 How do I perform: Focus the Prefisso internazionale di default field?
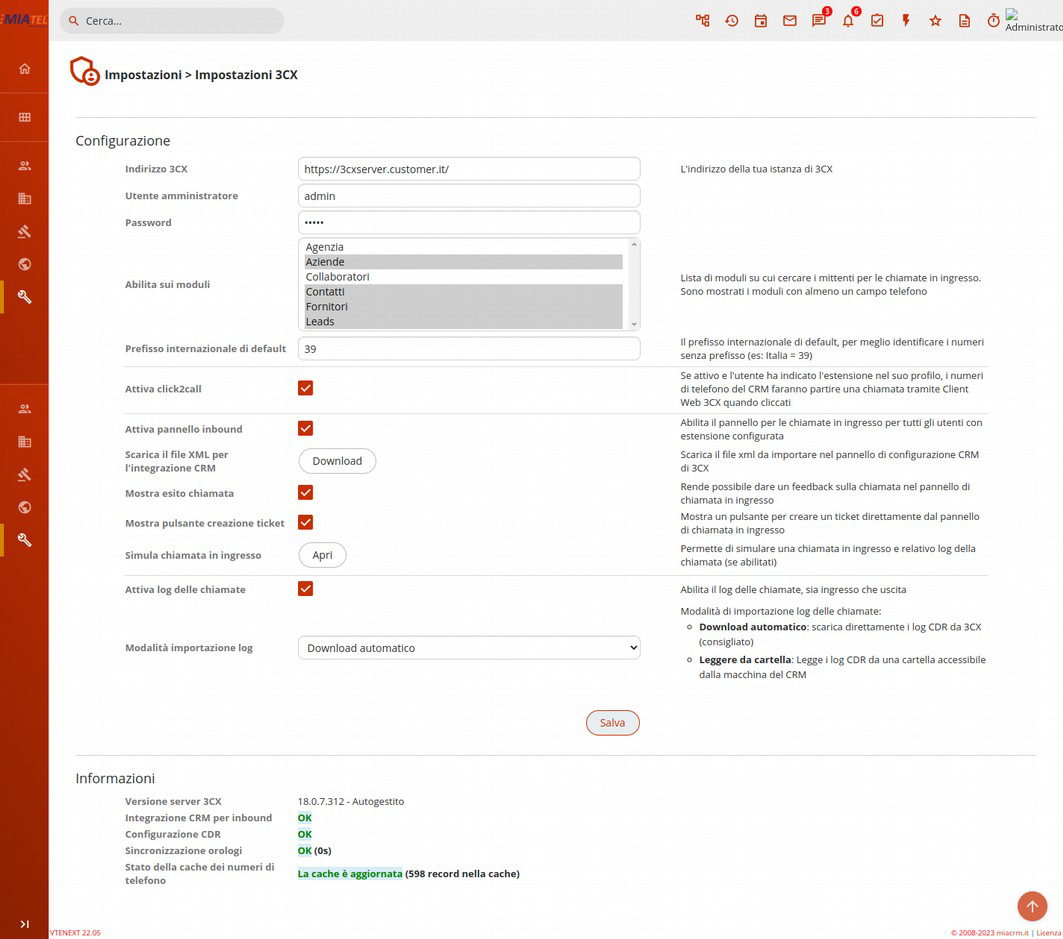469,348
